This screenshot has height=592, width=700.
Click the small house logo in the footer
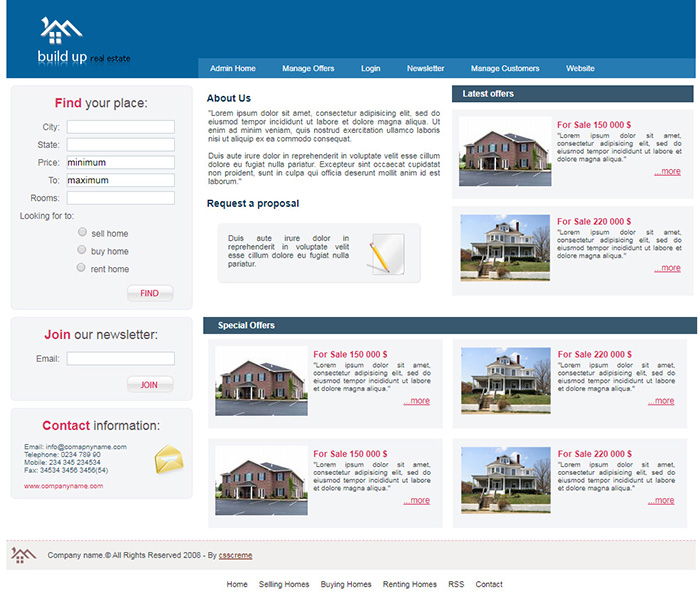pyautogui.click(x=23, y=555)
